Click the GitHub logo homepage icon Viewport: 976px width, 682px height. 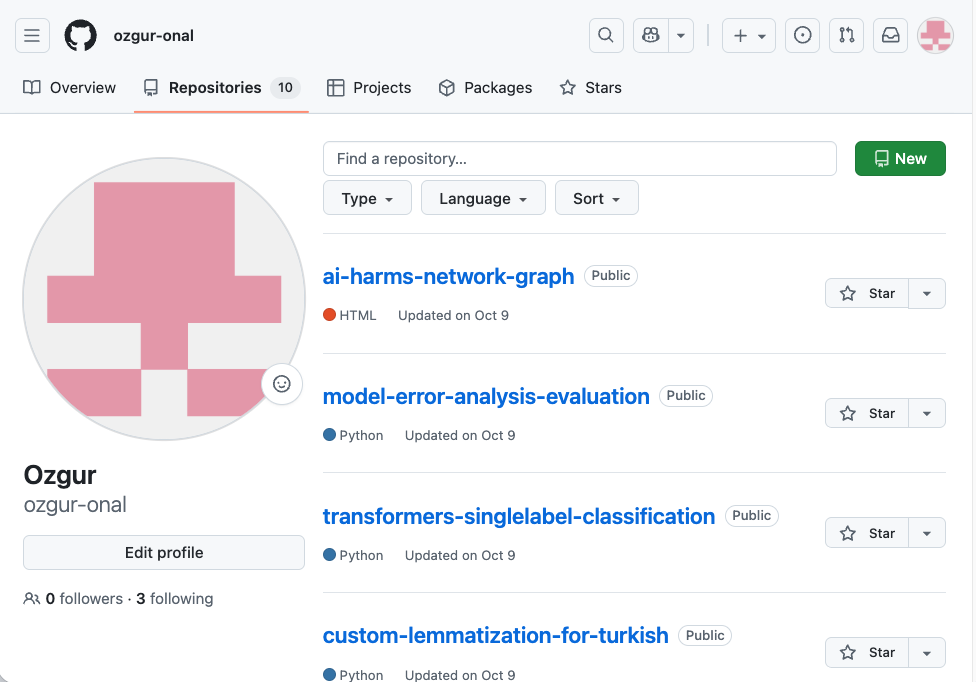(81, 36)
